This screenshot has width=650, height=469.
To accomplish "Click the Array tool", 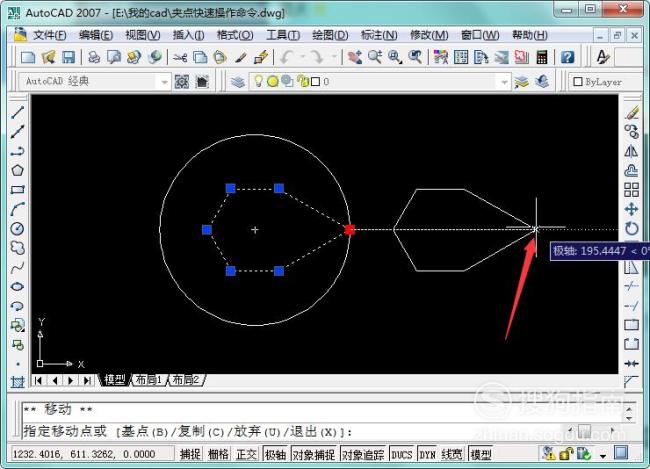I will pyautogui.click(x=632, y=190).
